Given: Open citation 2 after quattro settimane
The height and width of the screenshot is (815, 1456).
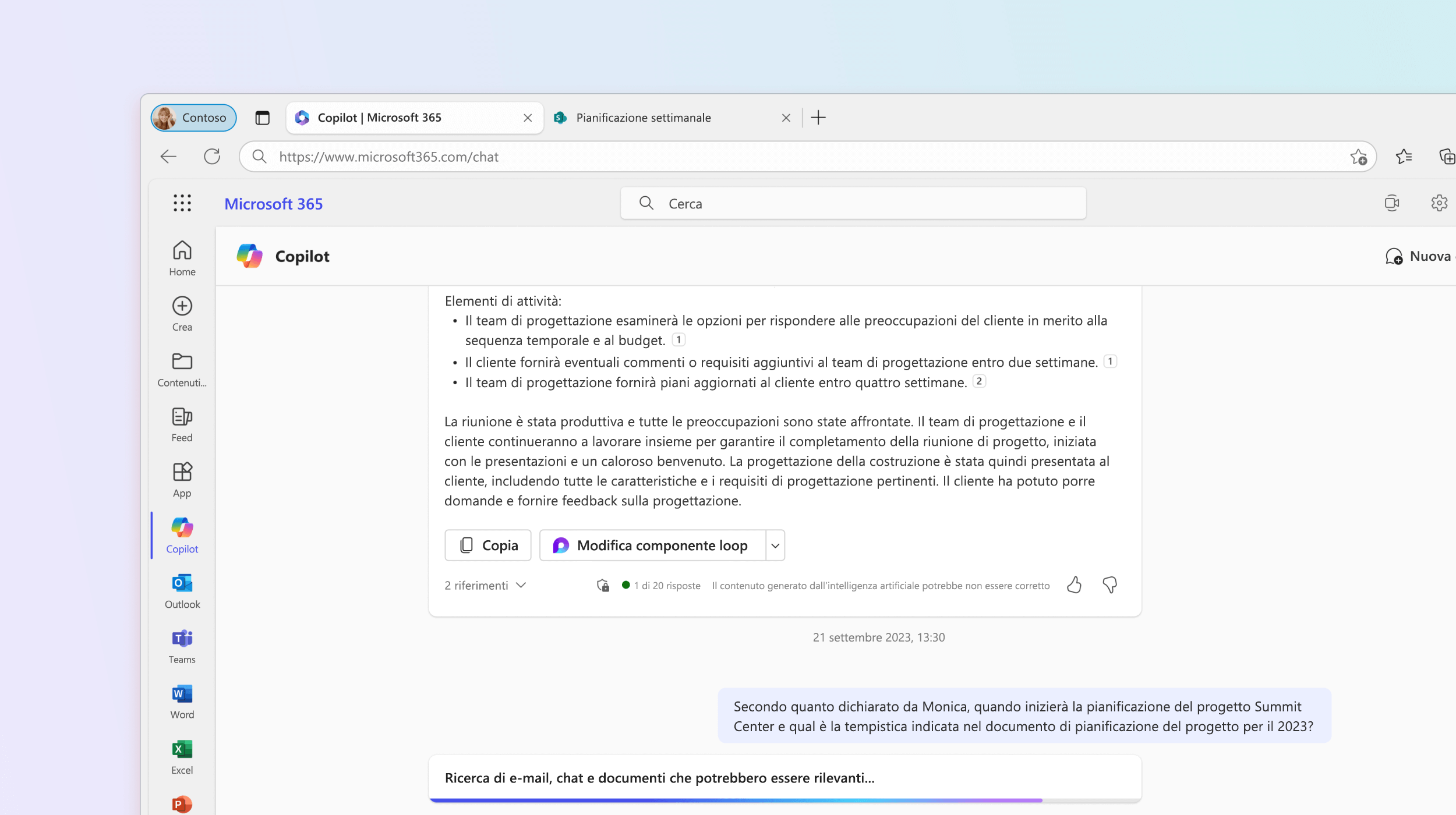Looking at the screenshot, I should (x=979, y=381).
